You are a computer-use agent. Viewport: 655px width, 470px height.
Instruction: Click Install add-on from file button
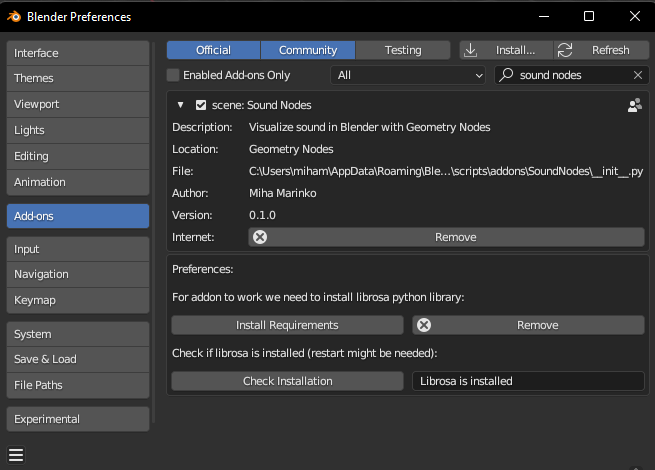click(506, 50)
